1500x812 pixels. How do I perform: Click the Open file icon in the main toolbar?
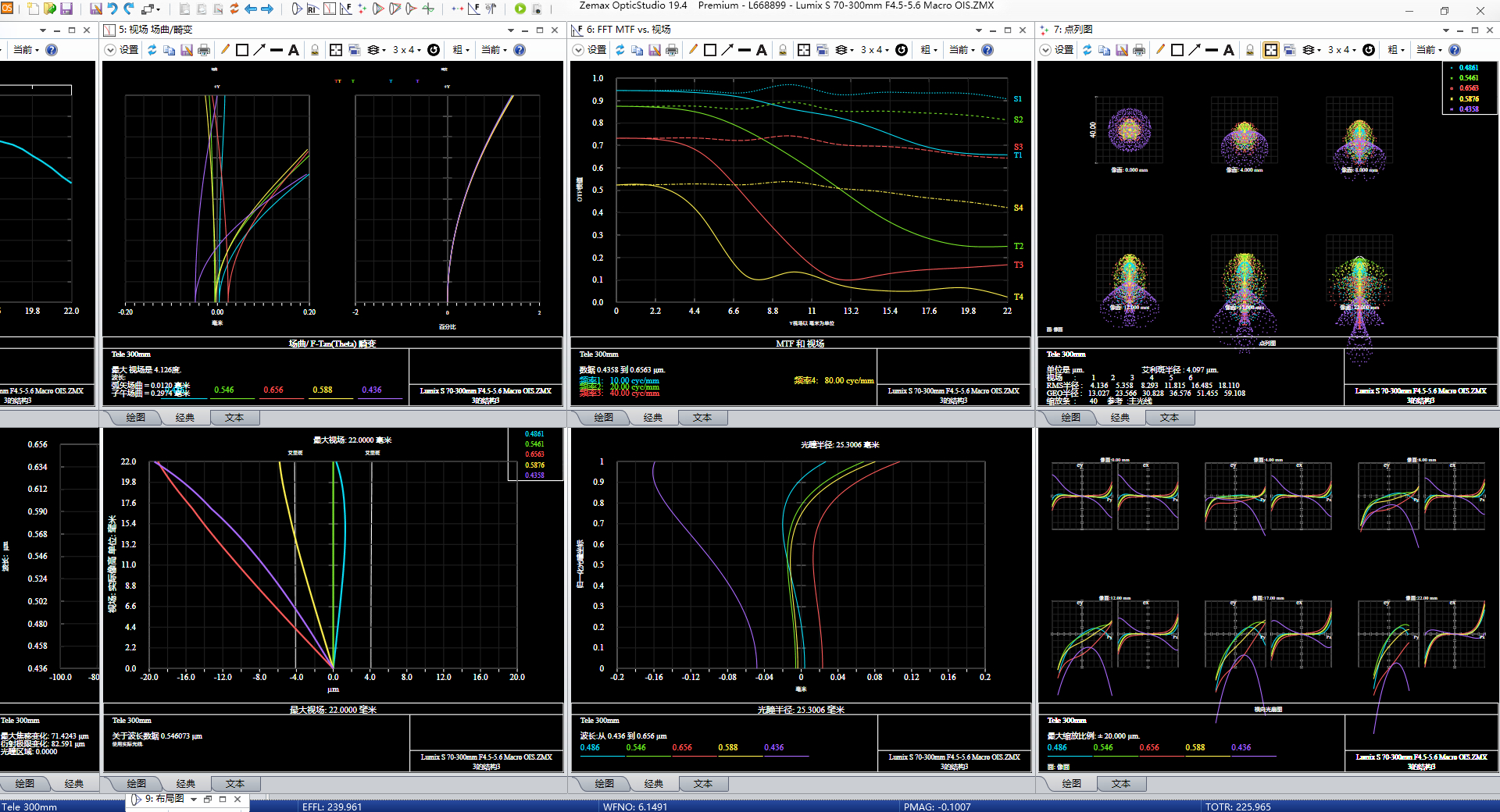pyautogui.click(x=50, y=9)
